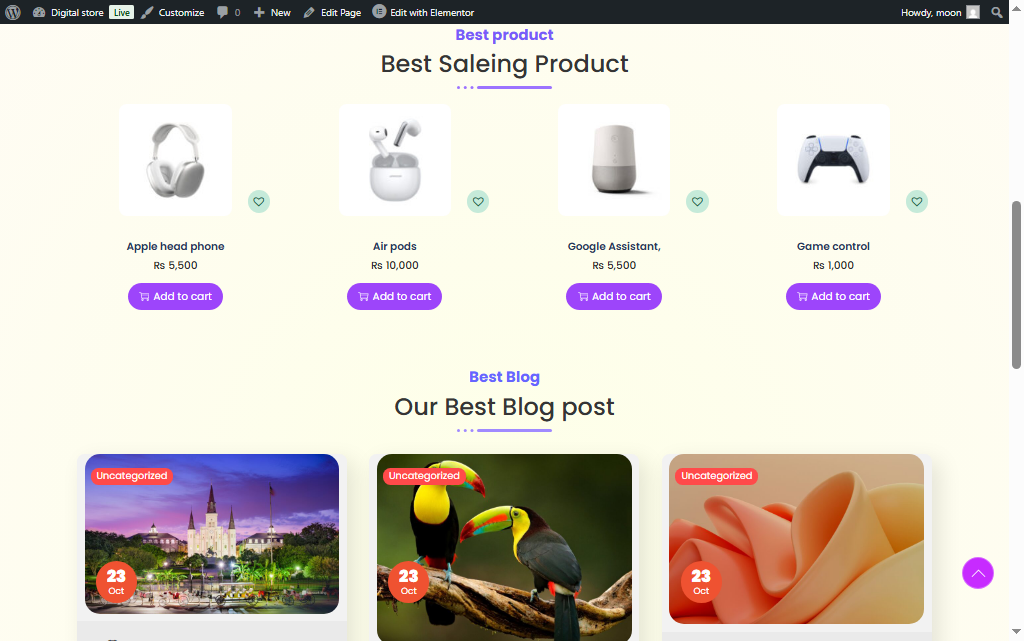Open the New content plus icon
Viewport: 1024px width, 641px height.
pyautogui.click(x=258, y=12)
